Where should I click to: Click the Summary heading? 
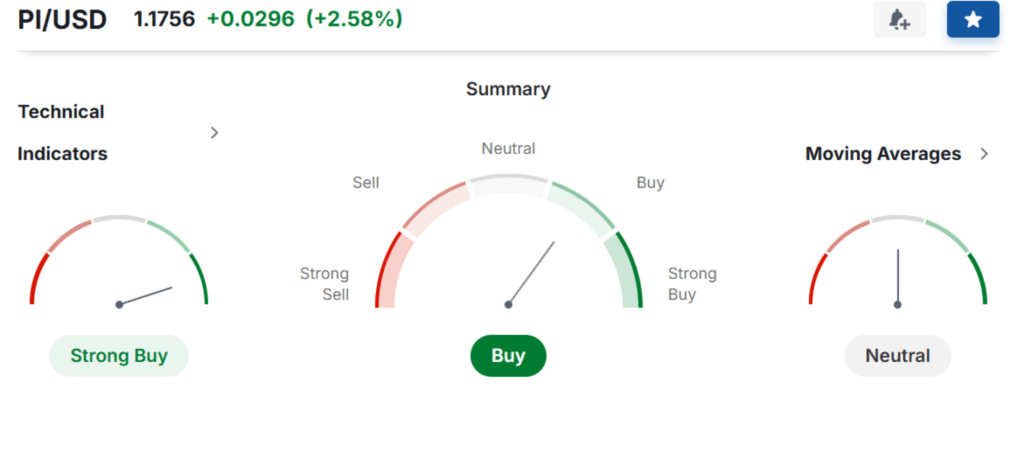point(508,89)
